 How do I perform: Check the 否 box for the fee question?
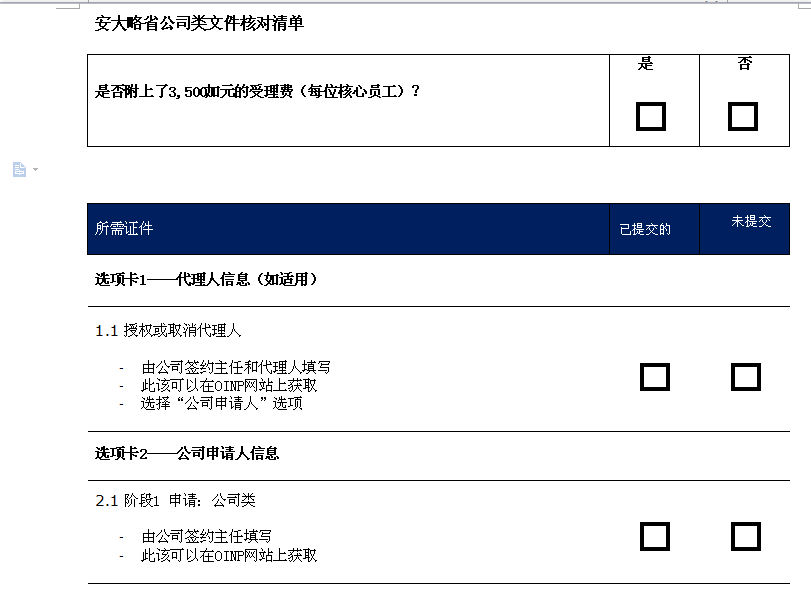tap(743, 116)
